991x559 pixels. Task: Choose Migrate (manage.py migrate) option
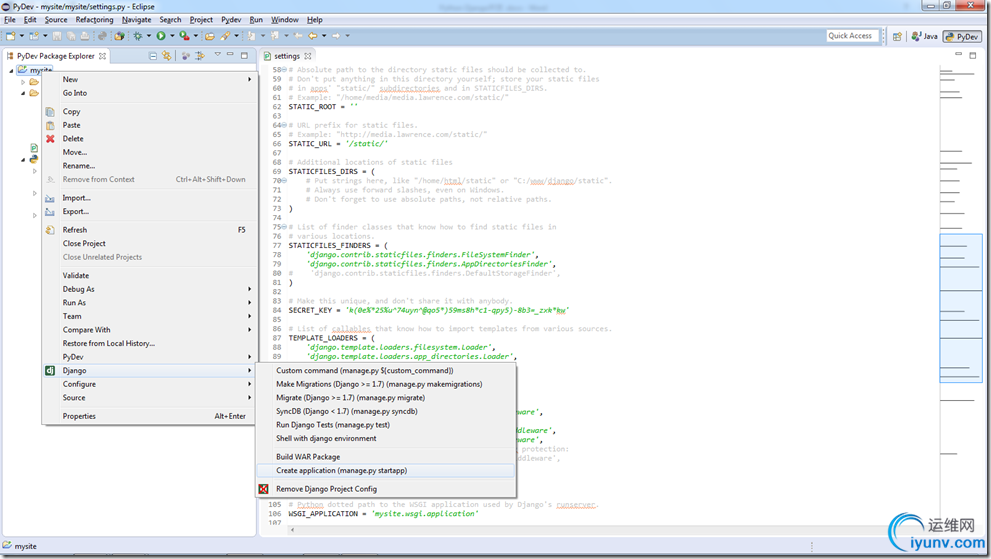(386, 398)
